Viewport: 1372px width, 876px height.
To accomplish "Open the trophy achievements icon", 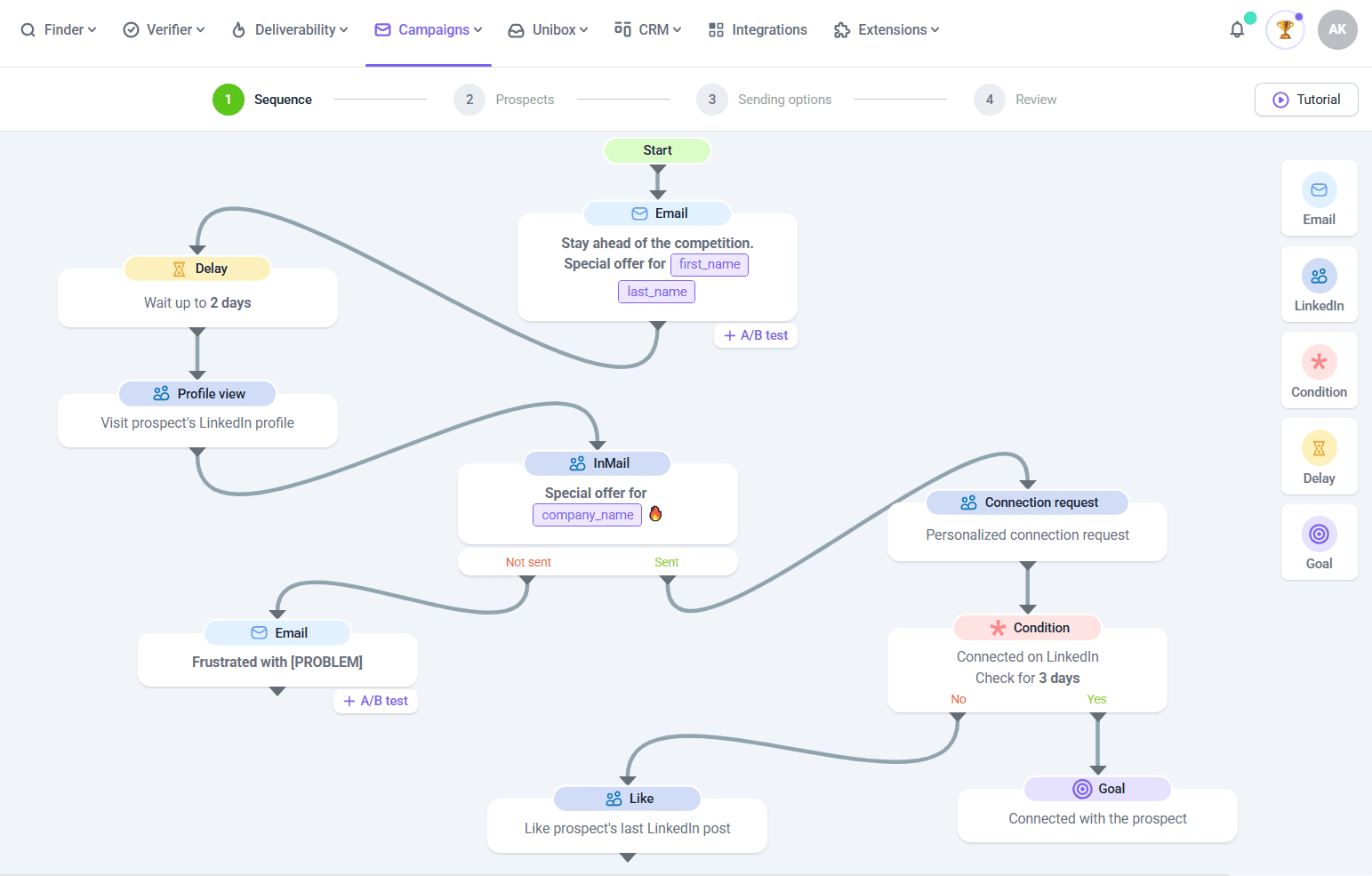I will click(1284, 30).
